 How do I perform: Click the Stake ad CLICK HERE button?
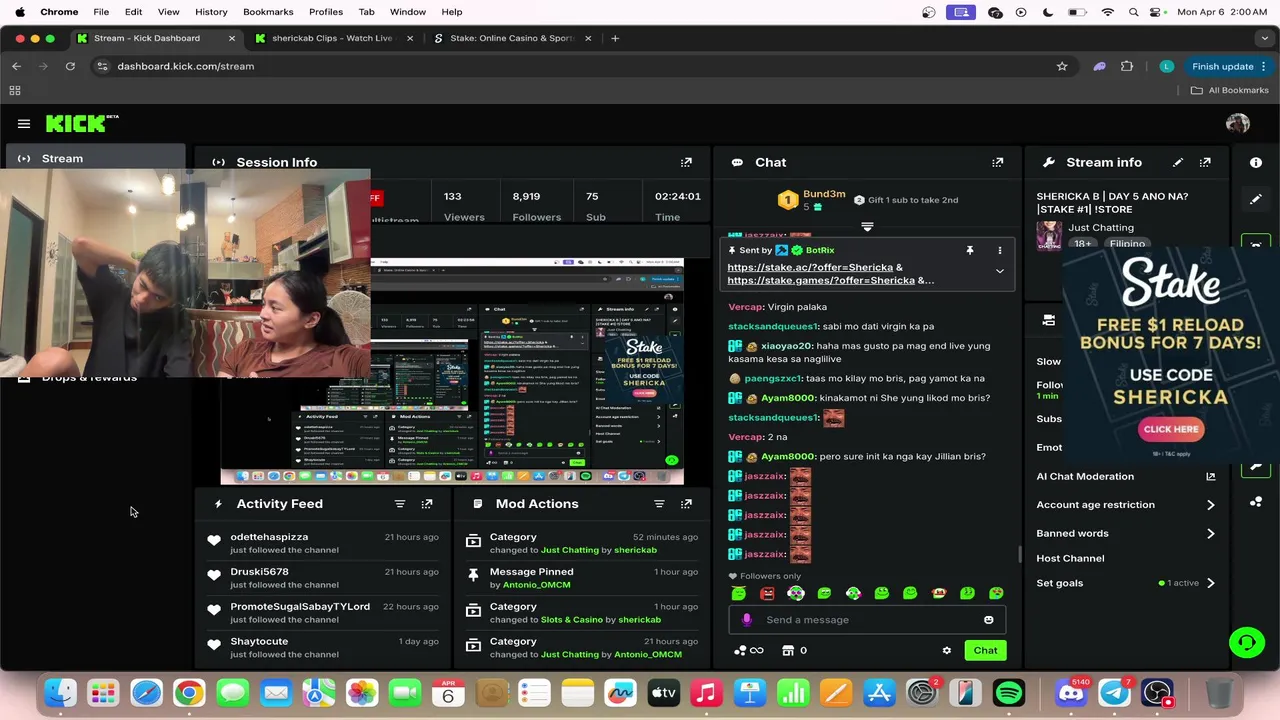(1171, 429)
